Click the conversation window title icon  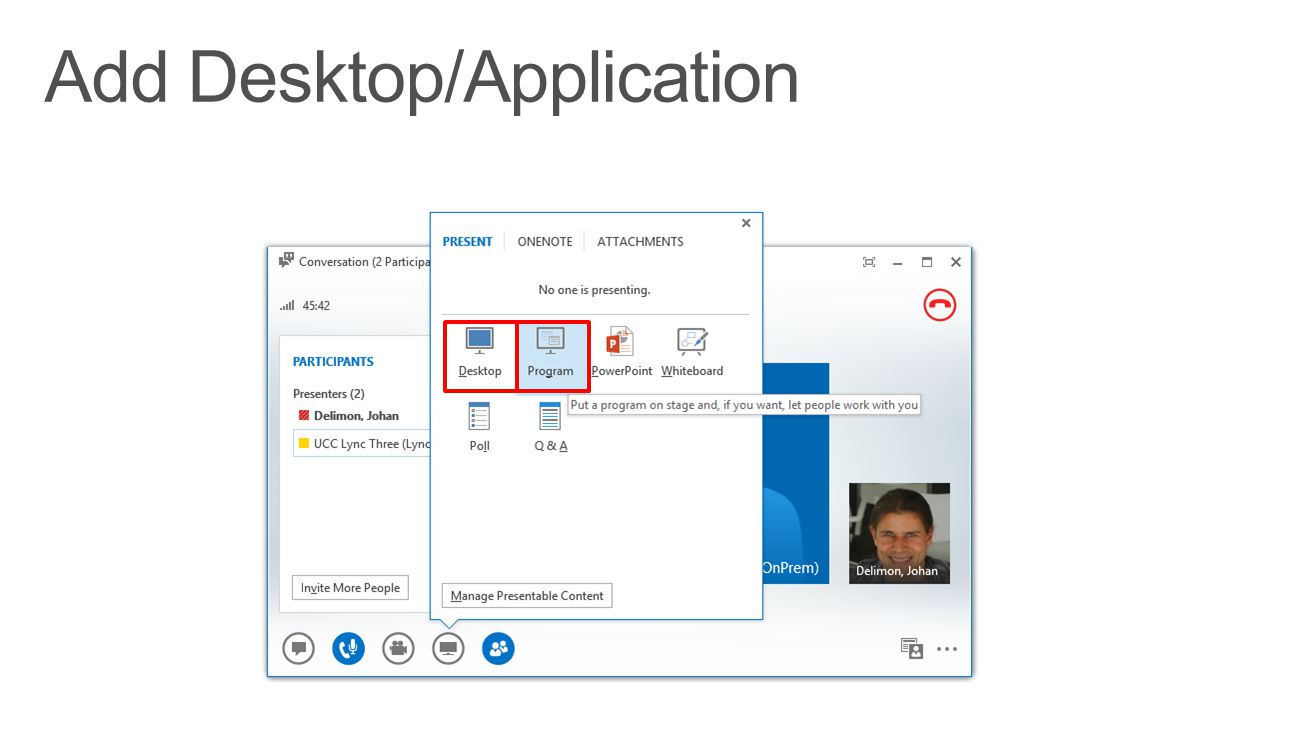pos(286,261)
